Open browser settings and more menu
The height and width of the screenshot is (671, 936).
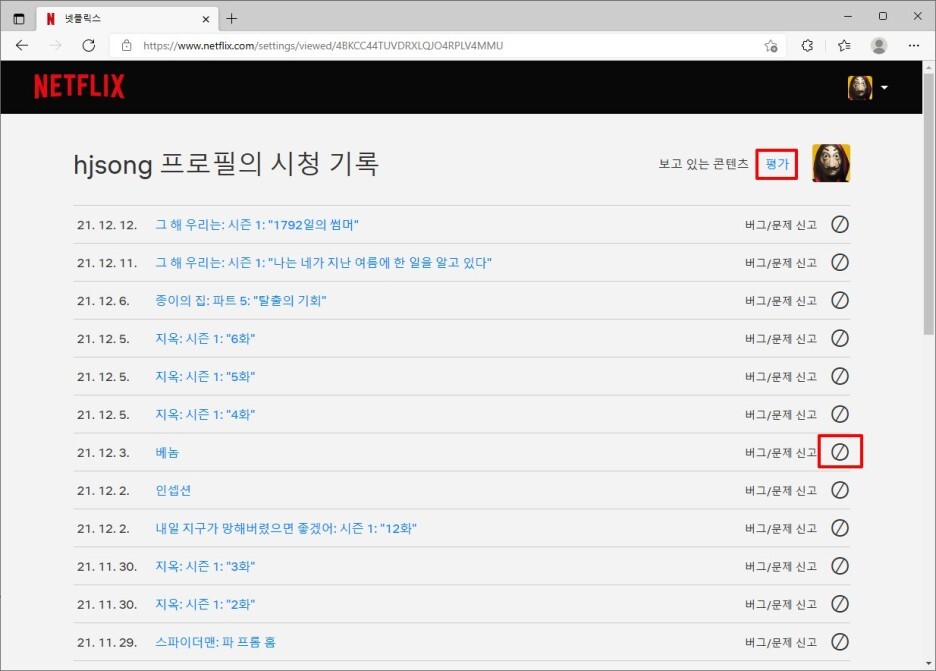point(913,45)
